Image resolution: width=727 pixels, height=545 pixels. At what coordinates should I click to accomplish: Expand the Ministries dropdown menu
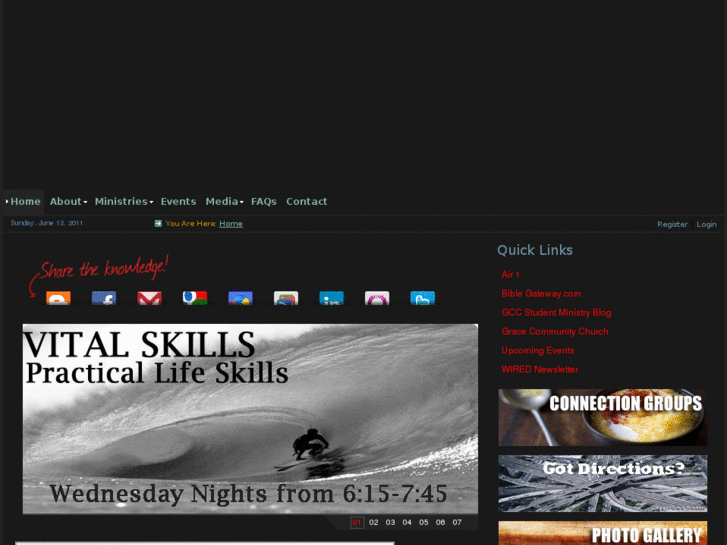(x=124, y=202)
